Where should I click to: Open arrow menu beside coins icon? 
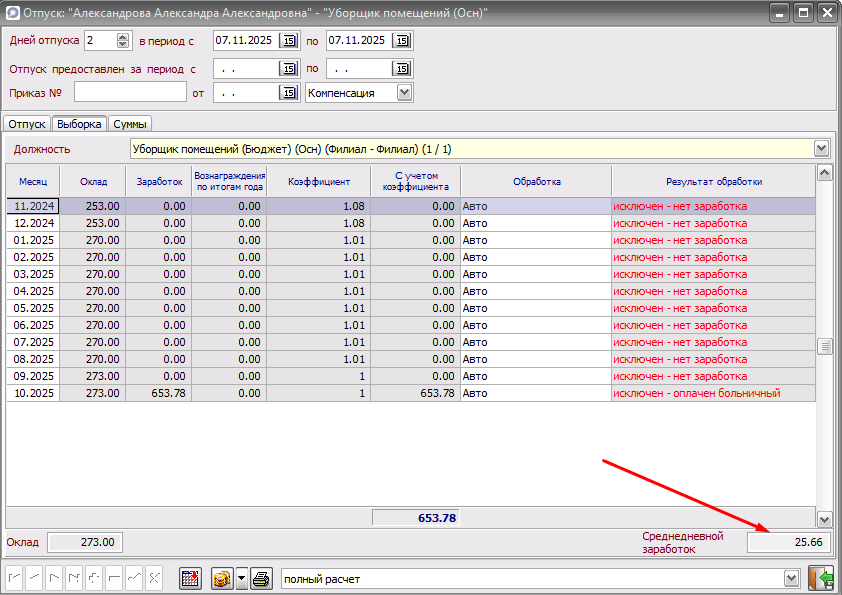[241, 579]
